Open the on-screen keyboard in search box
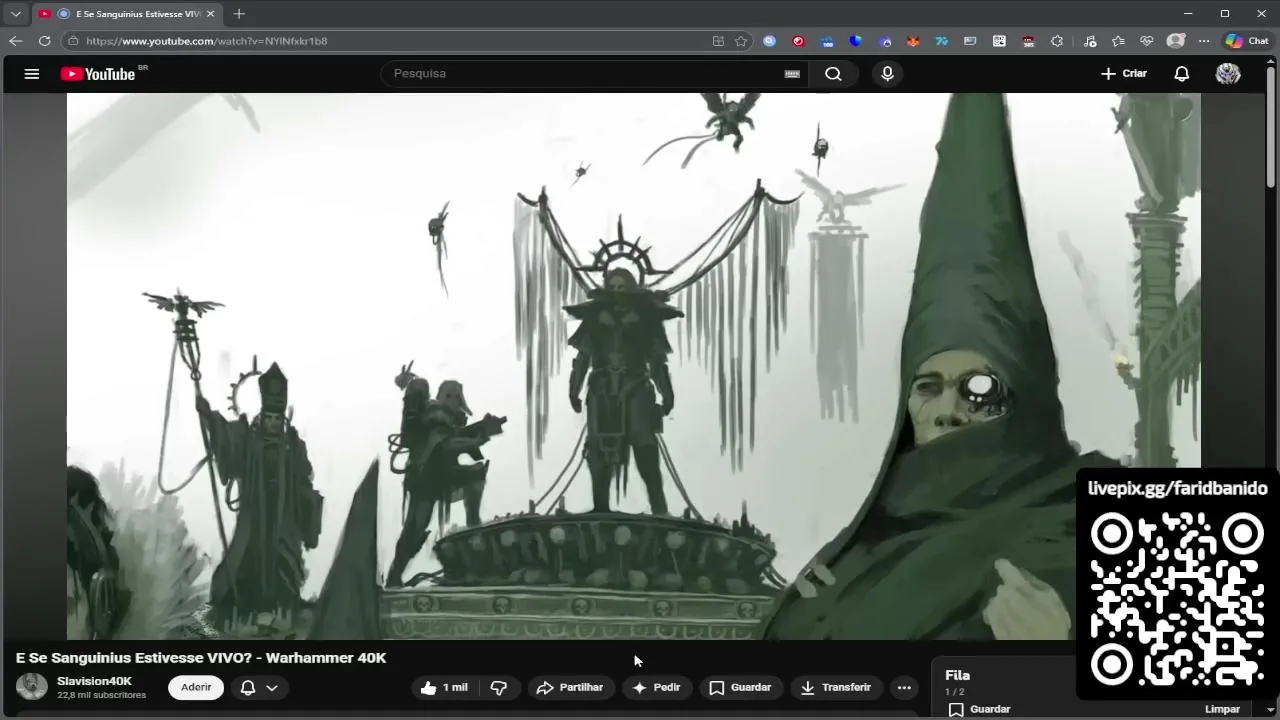The height and width of the screenshot is (720, 1280). [792, 74]
